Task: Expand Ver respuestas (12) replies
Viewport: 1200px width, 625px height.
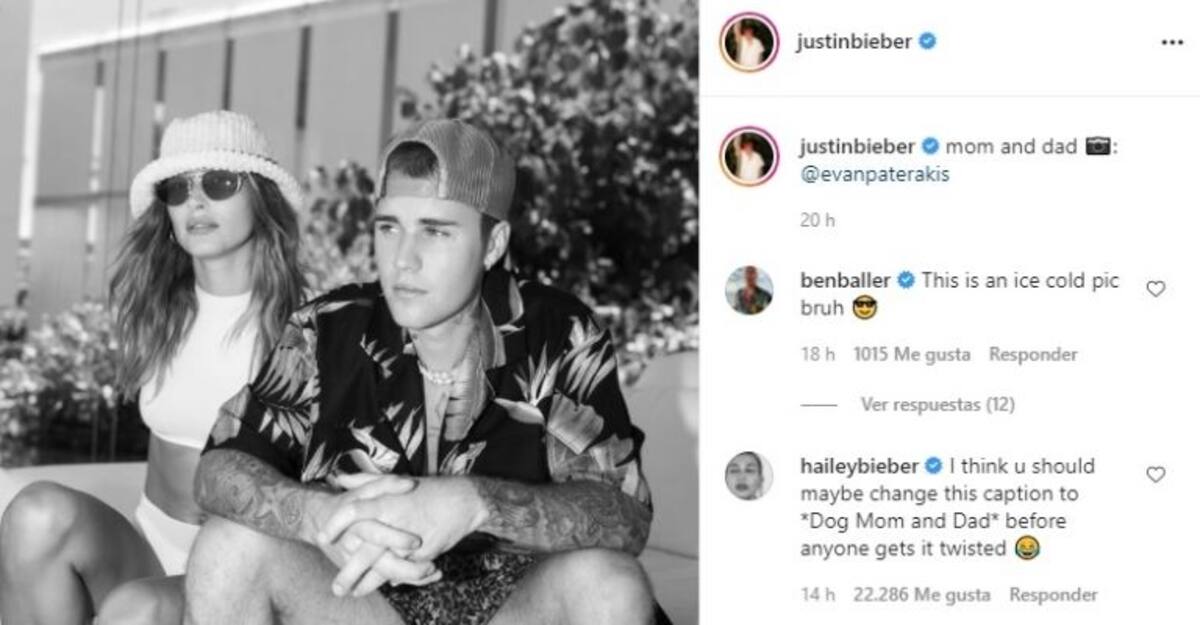Action: (937, 405)
